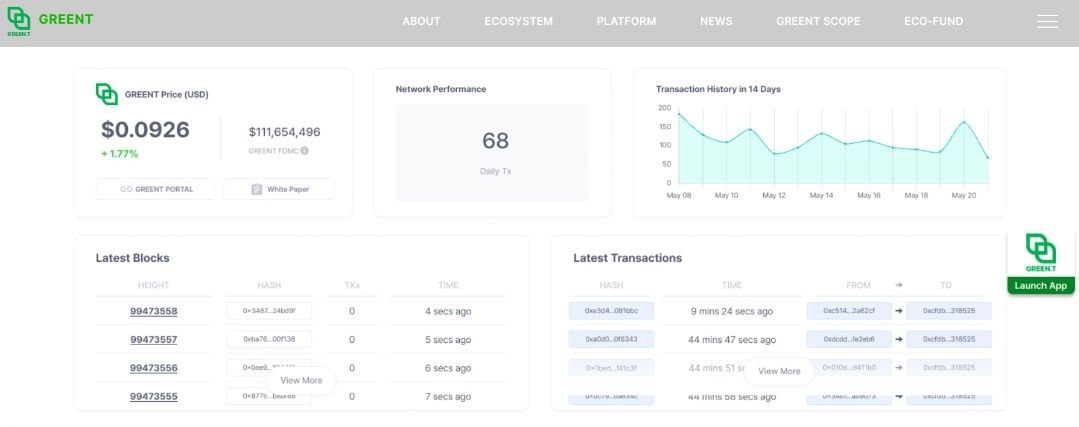Click the to address in the 44 mins 47 secs row
Viewport: 1079px width, 427px height.
click(x=949, y=339)
